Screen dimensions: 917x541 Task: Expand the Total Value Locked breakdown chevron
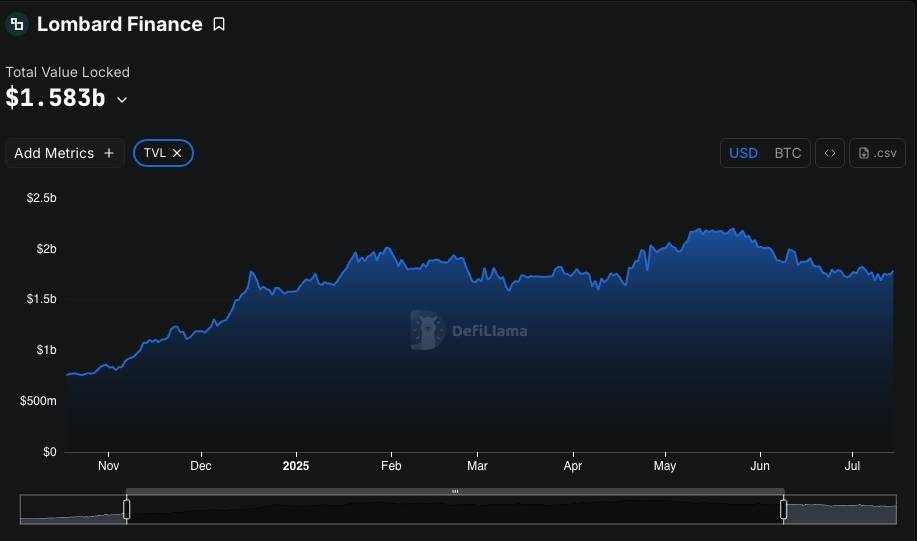click(122, 100)
